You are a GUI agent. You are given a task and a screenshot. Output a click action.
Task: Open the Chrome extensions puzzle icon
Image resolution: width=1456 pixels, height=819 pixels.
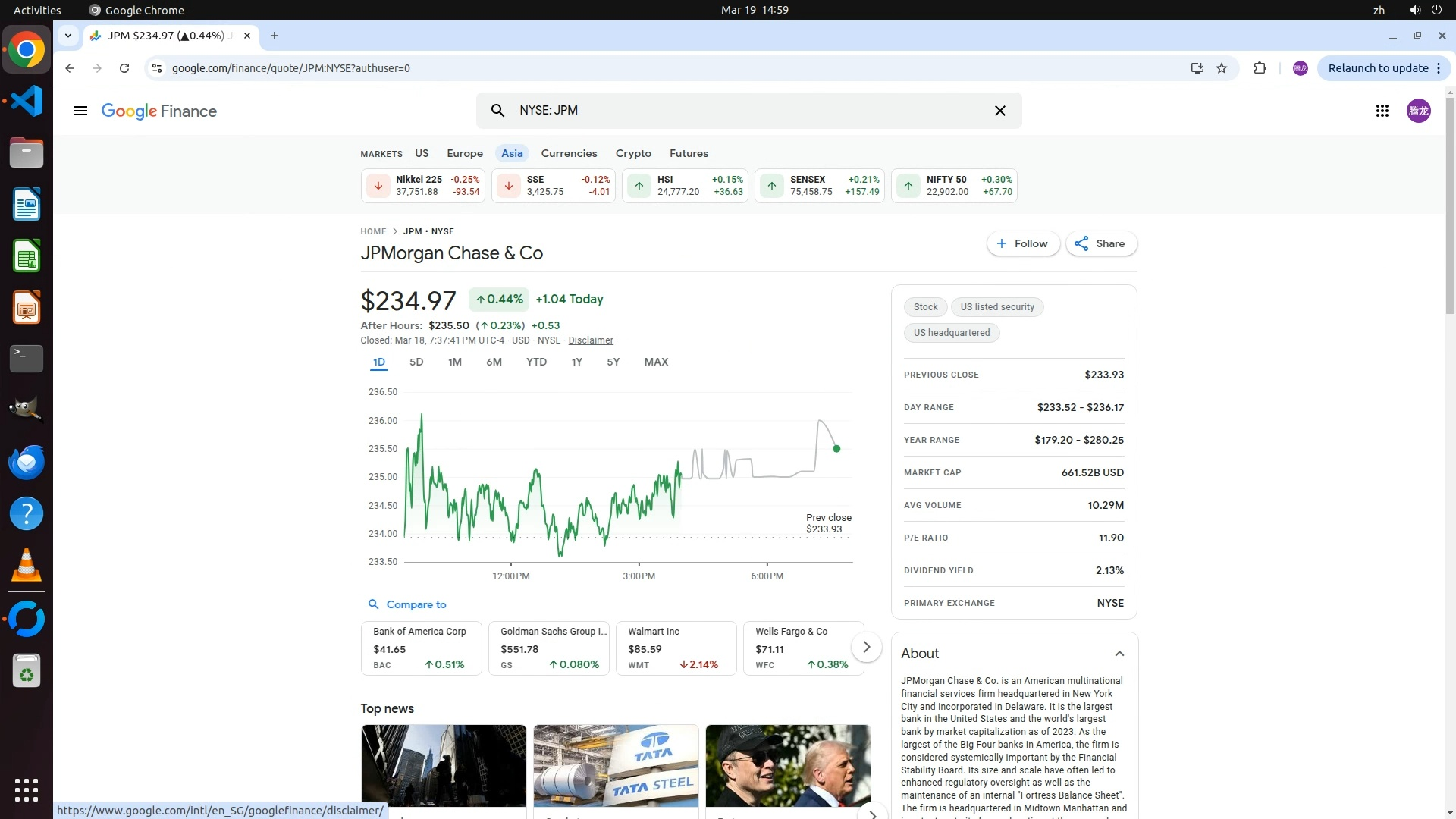click(1260, 68)
